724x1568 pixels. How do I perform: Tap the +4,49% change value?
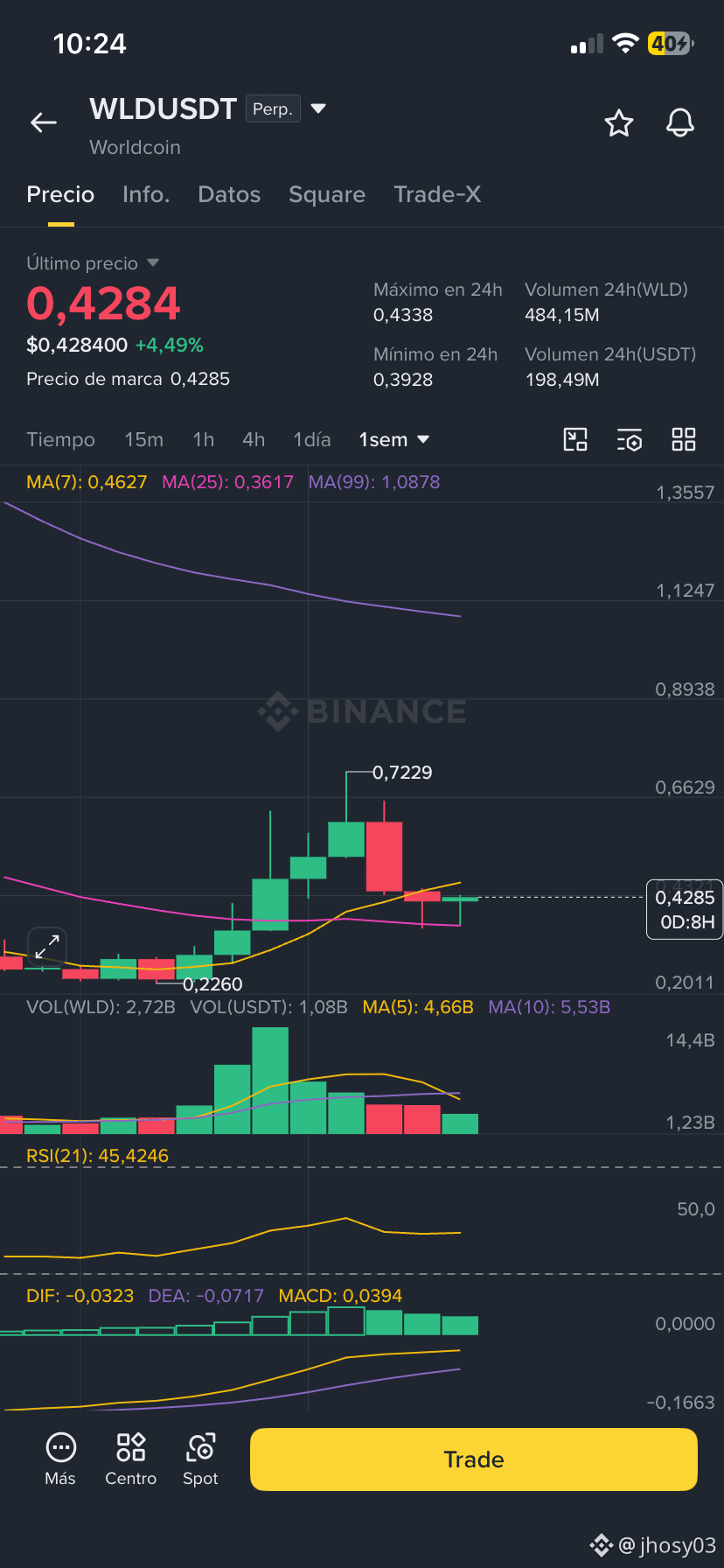click(170, 346)
